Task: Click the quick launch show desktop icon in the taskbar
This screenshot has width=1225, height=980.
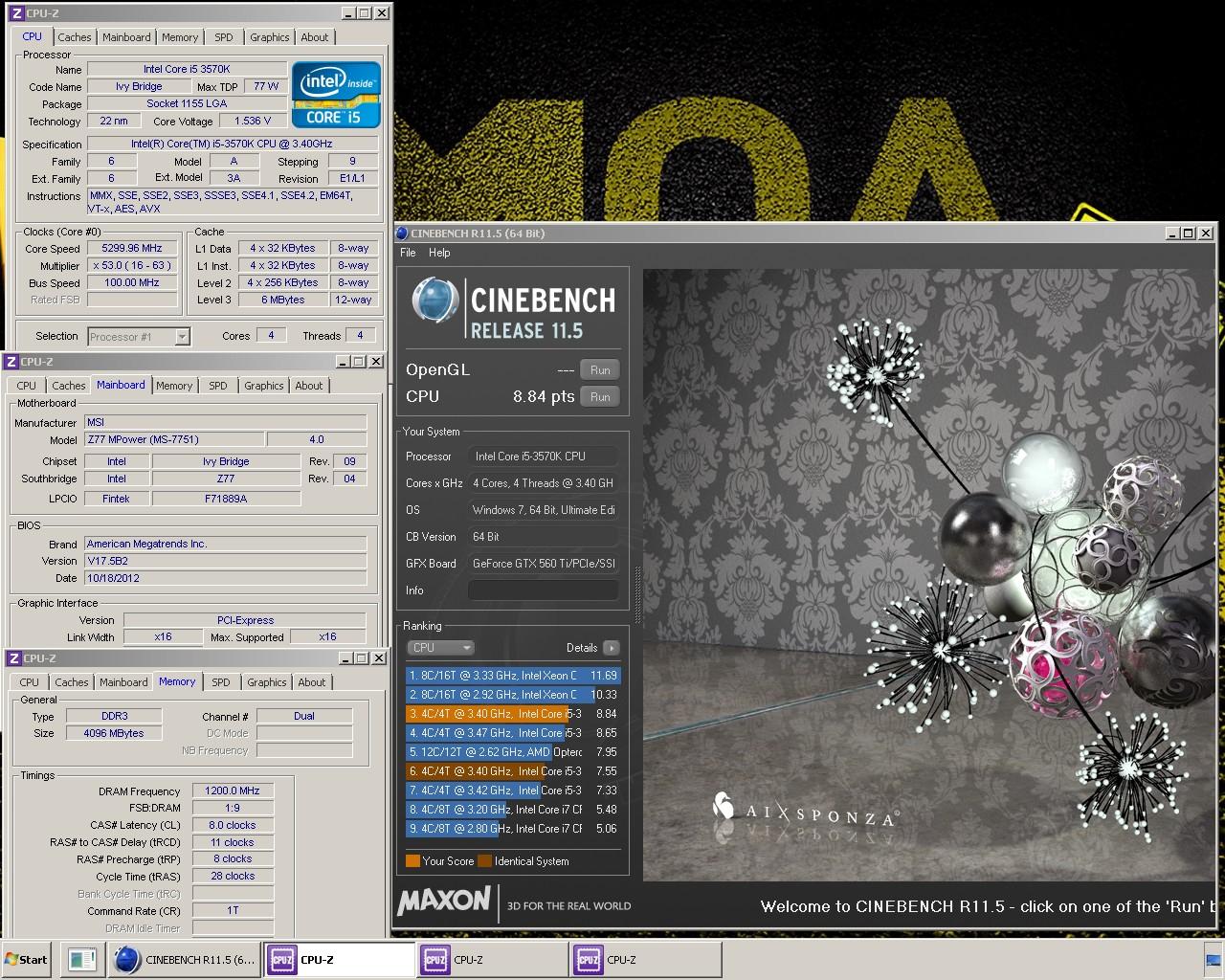Action: click(x=82, y=960)
